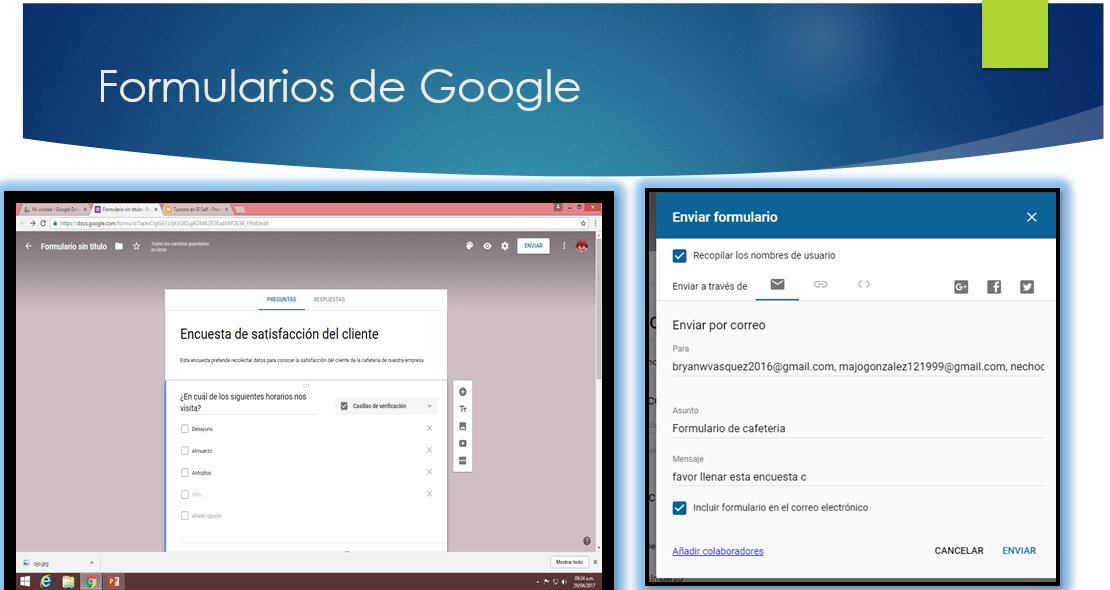
Task: Remove the Almuerzo option with its X
Action: [429, 450]
